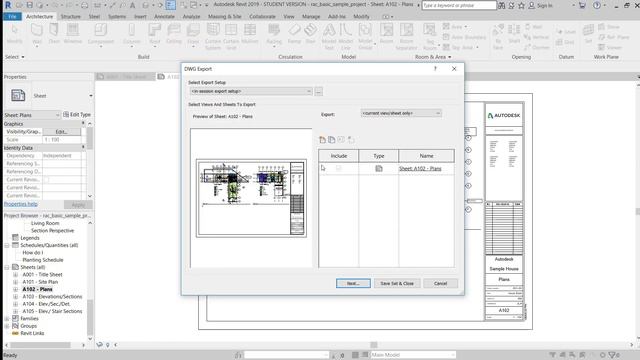Click the Shaft opening tool
Image resolution: width=640 pixels, height=360 pixels.
coord(514,33)
